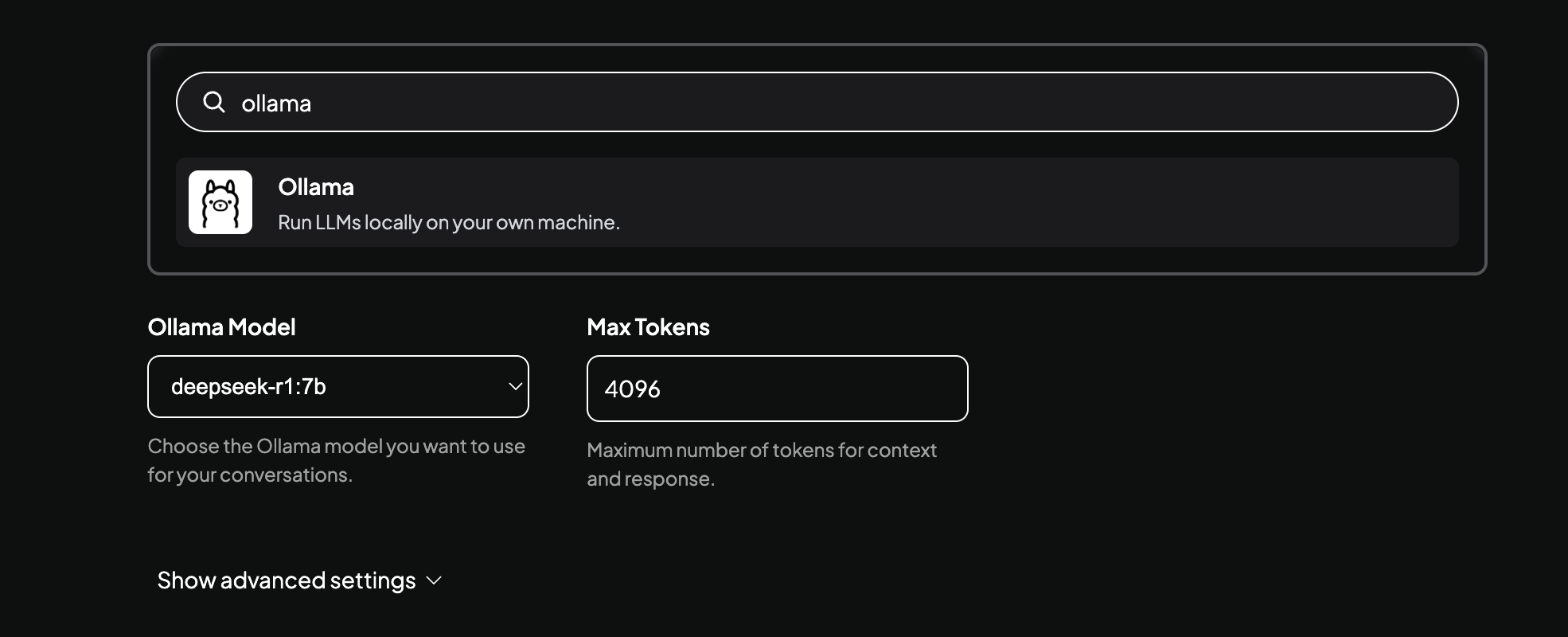This screenshot has height=637, width=1568.
Task: Click the chevron beside Show advanced settings
Action: pyautogui.click(x=434, y=580)
